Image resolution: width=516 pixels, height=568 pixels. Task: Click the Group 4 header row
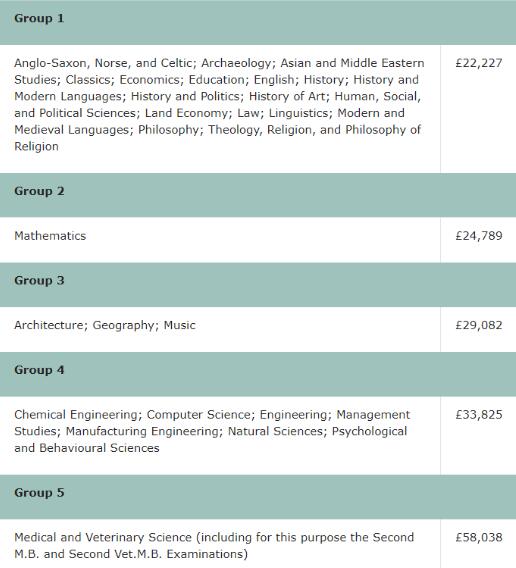pyautogui.click(x=258, y=374)
